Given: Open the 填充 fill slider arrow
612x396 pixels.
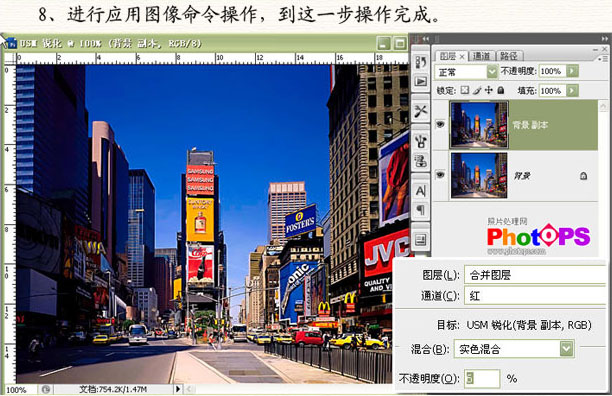Looking at the screenshot, I should pyautogui.click(x=572, y=91).
